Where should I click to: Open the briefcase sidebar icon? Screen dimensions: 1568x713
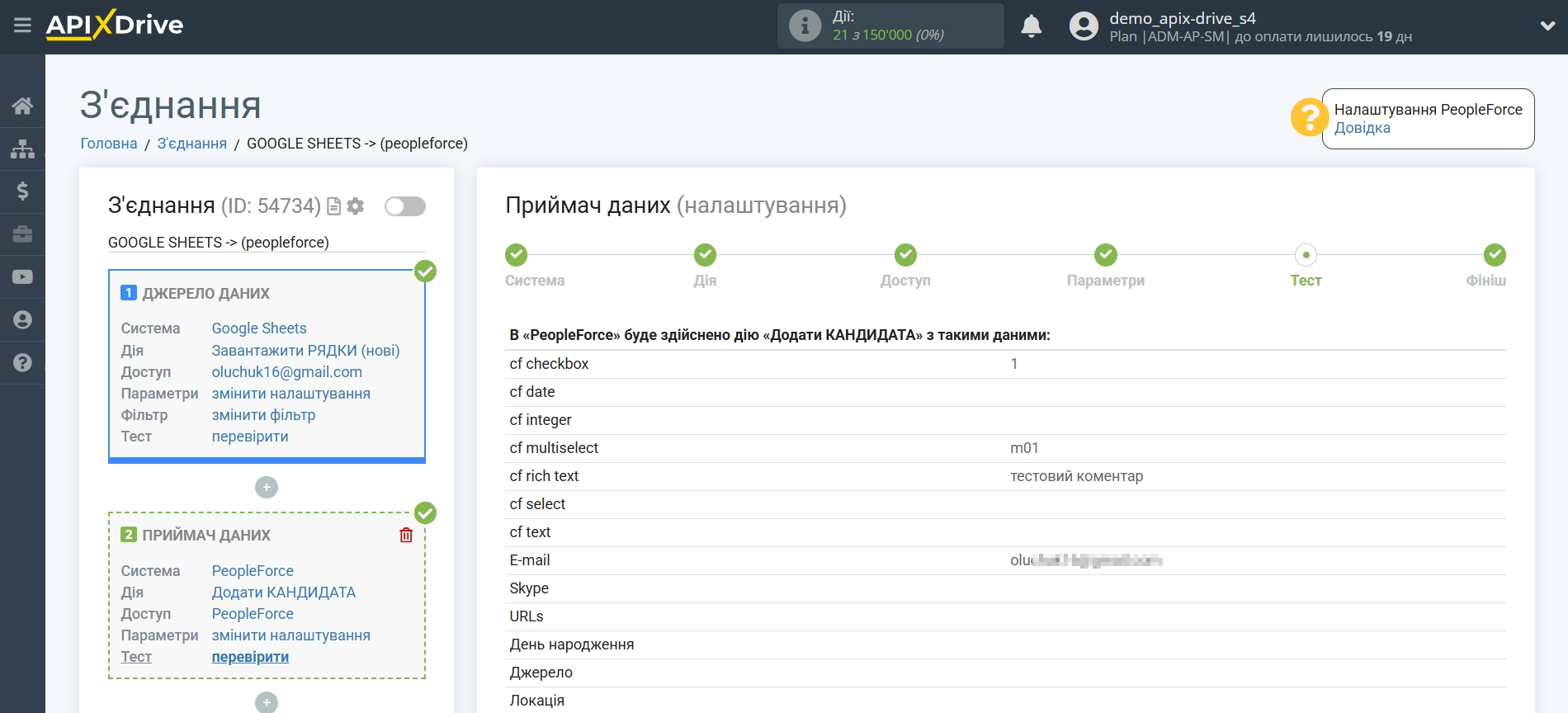[x=22, y=234]
